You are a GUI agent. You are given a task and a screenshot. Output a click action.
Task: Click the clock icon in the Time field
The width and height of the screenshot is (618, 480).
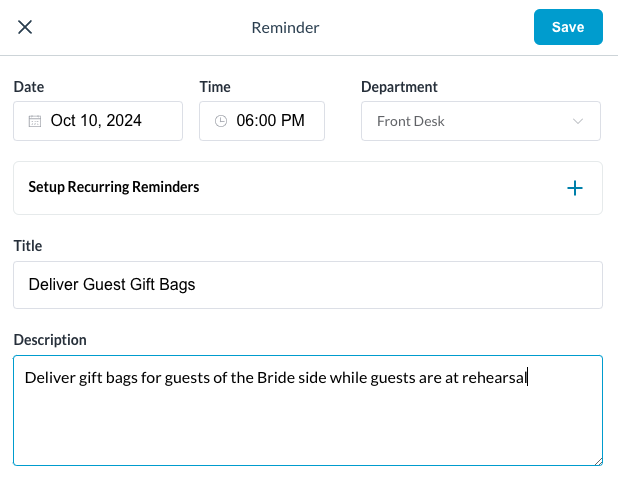221,122
